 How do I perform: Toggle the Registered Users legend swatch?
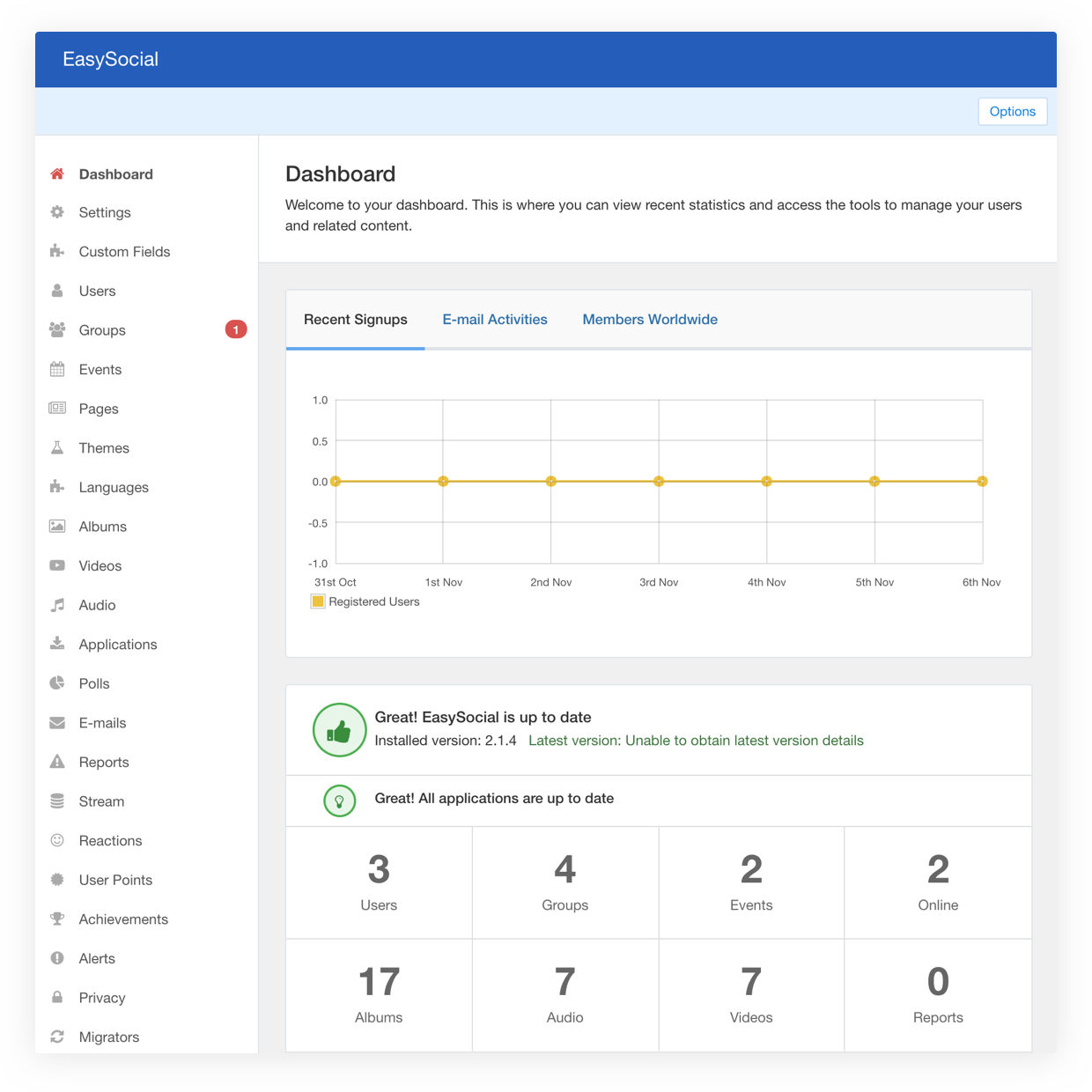(318, 601)
